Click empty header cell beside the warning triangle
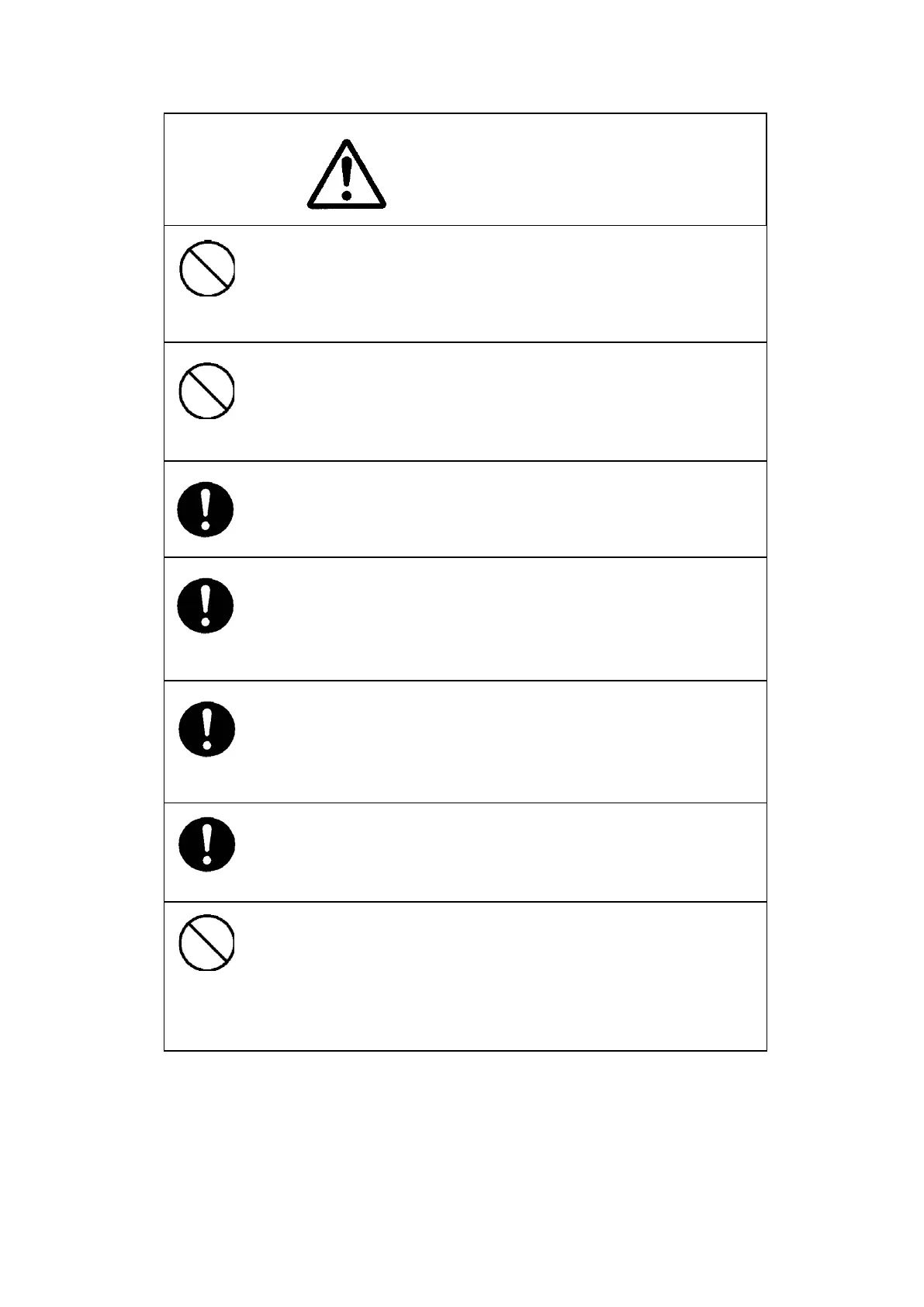The image size is (924, 1307). [x=574, y=171]
